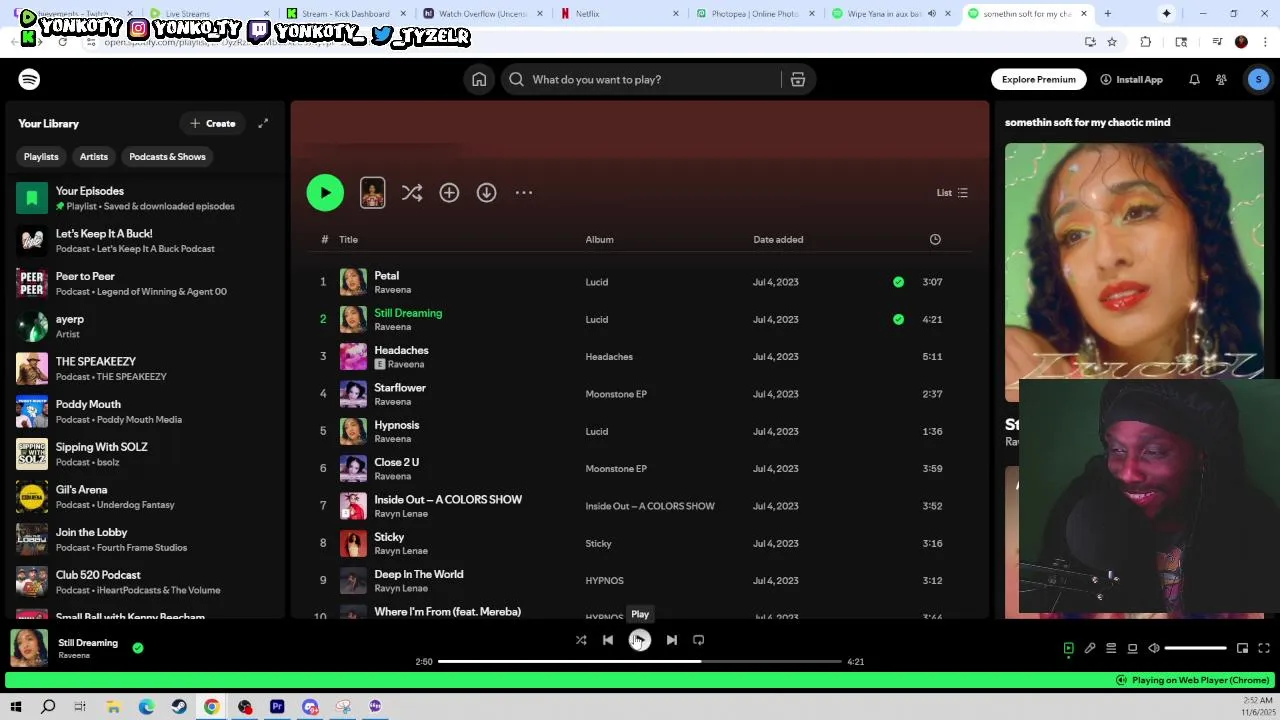Open lyrics with microphone icon
This screenshot has width=1280, height=720.
pos(1090,648)
